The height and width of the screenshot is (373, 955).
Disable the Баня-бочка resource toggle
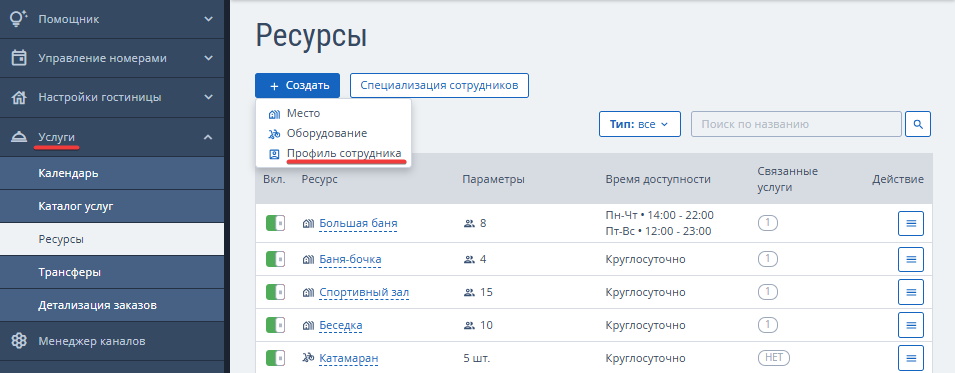pos(275,259)
